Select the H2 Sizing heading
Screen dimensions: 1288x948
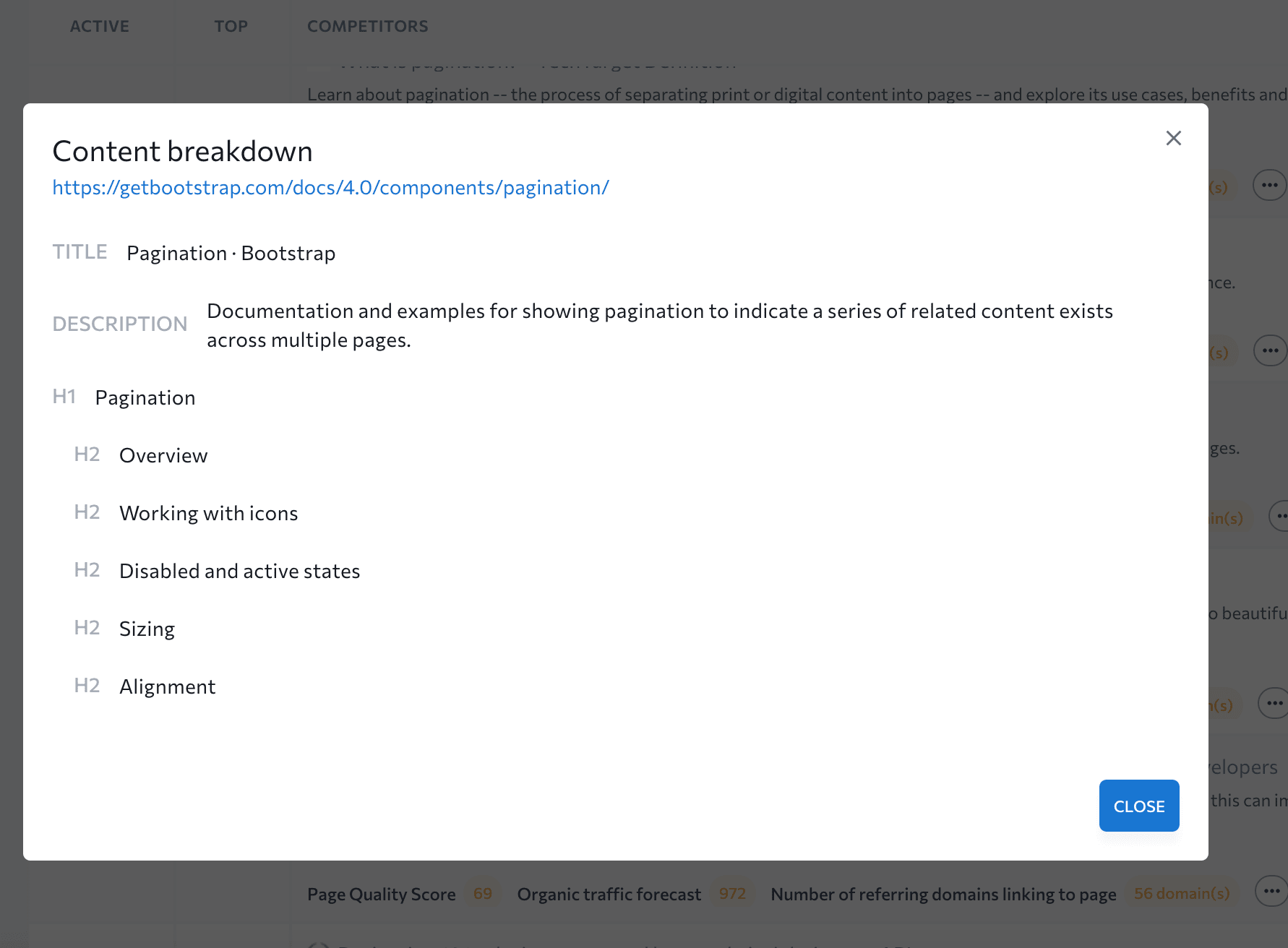(147, 629)
